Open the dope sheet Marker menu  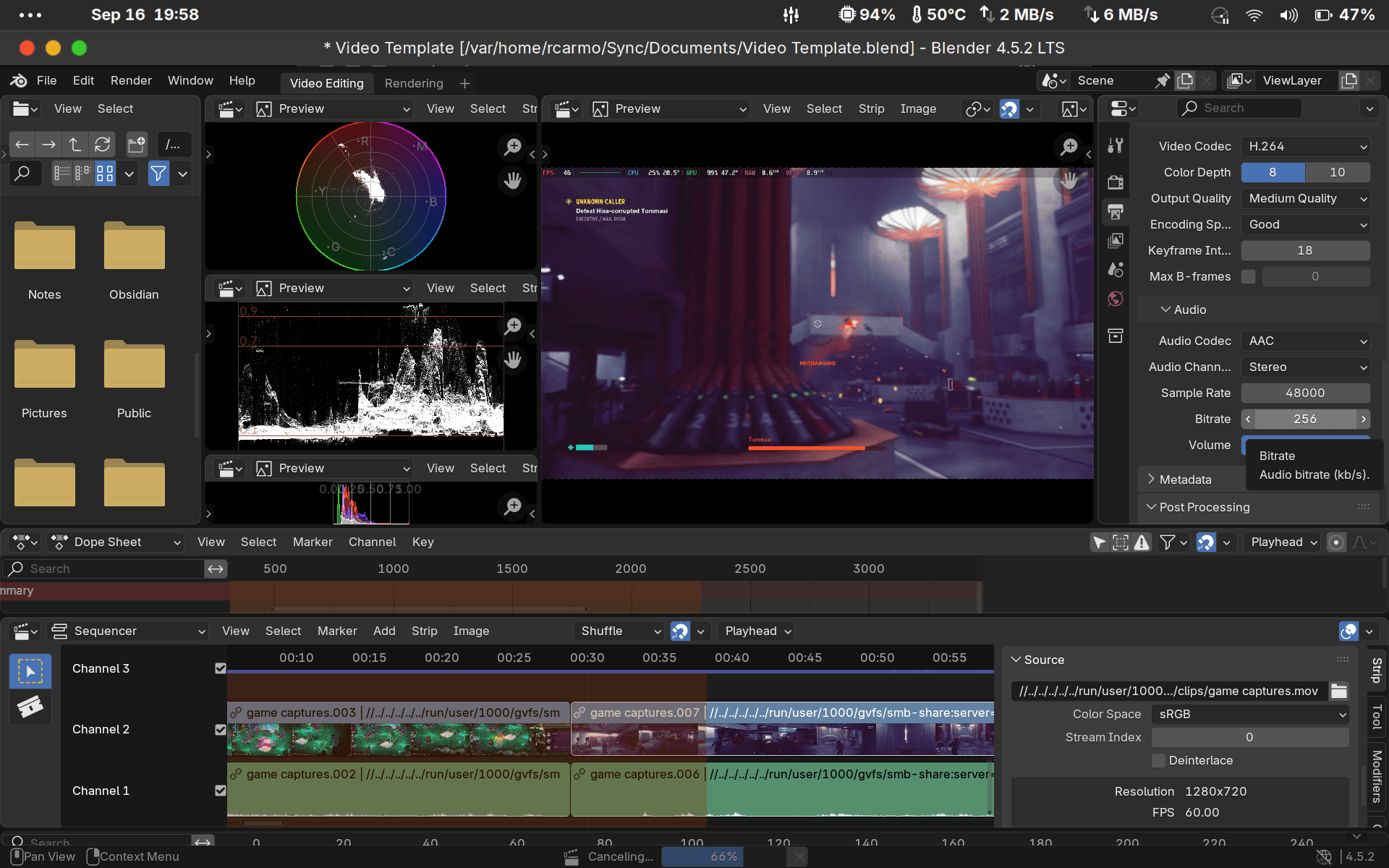[313, 542]
